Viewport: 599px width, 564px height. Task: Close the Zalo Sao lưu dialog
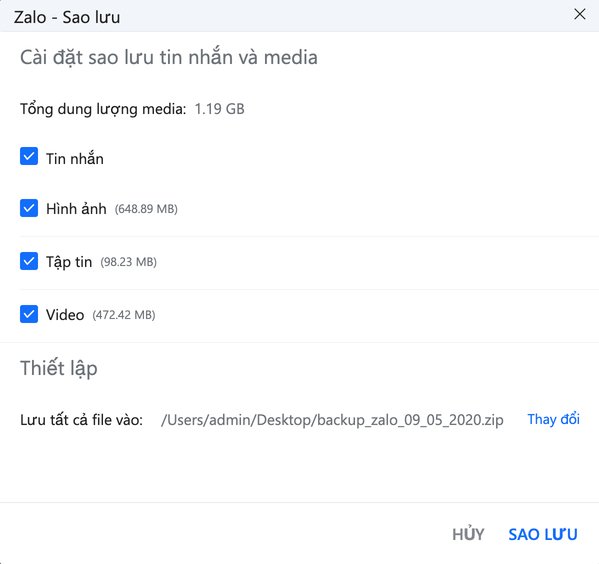[x=580, y=14]
